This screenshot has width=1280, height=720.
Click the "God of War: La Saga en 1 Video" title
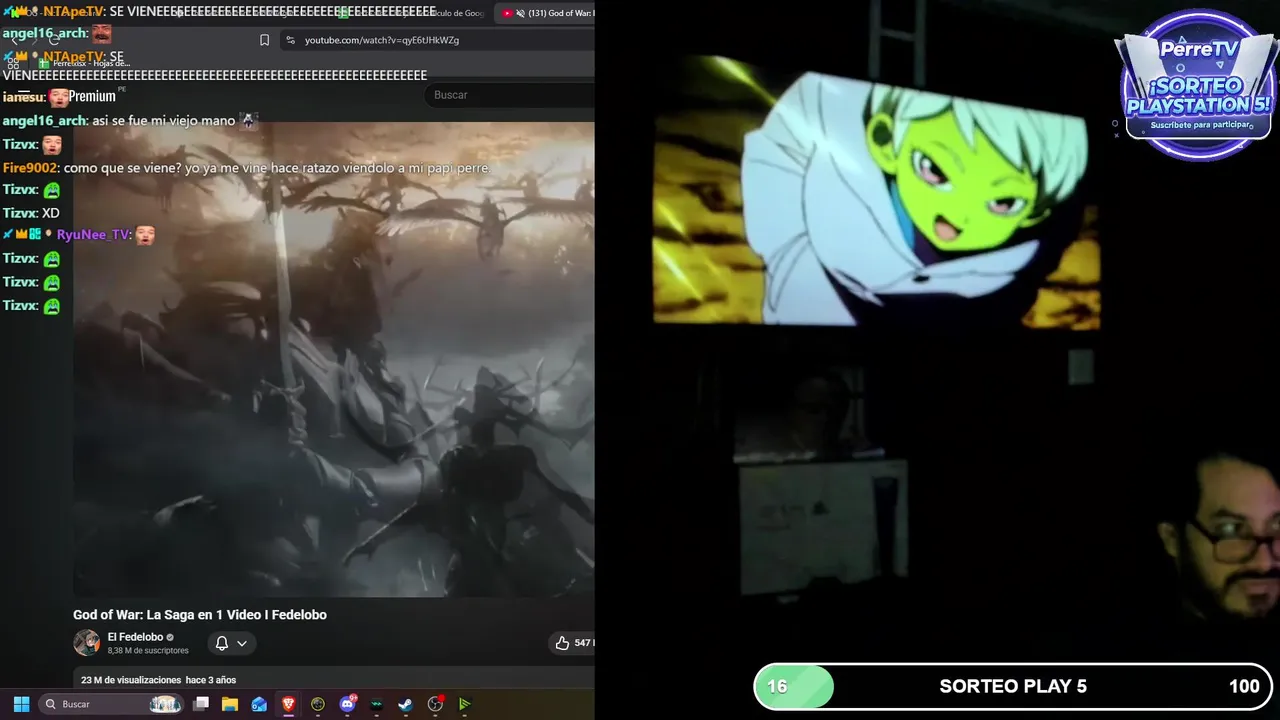tap(200, 615)
